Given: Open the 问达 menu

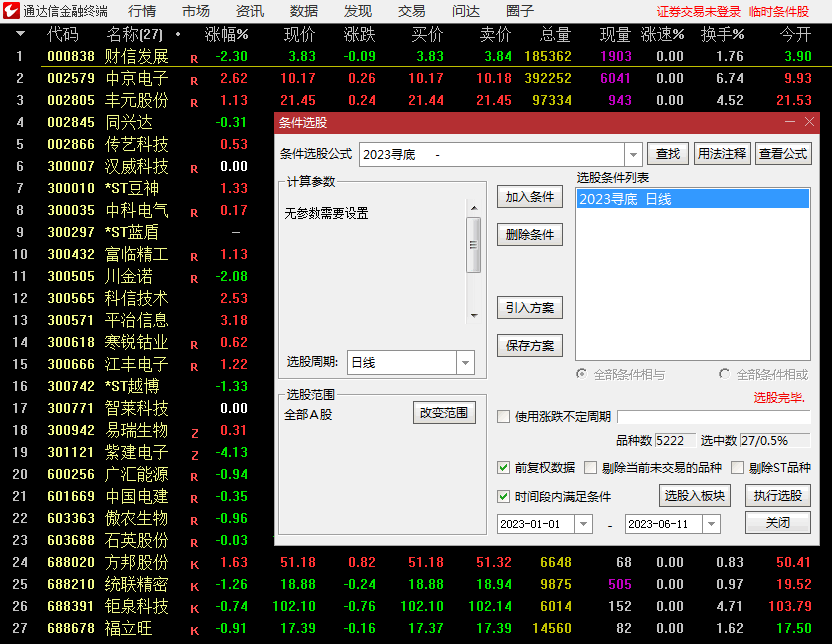Looking at the screenshot, I should click(466, 11).
